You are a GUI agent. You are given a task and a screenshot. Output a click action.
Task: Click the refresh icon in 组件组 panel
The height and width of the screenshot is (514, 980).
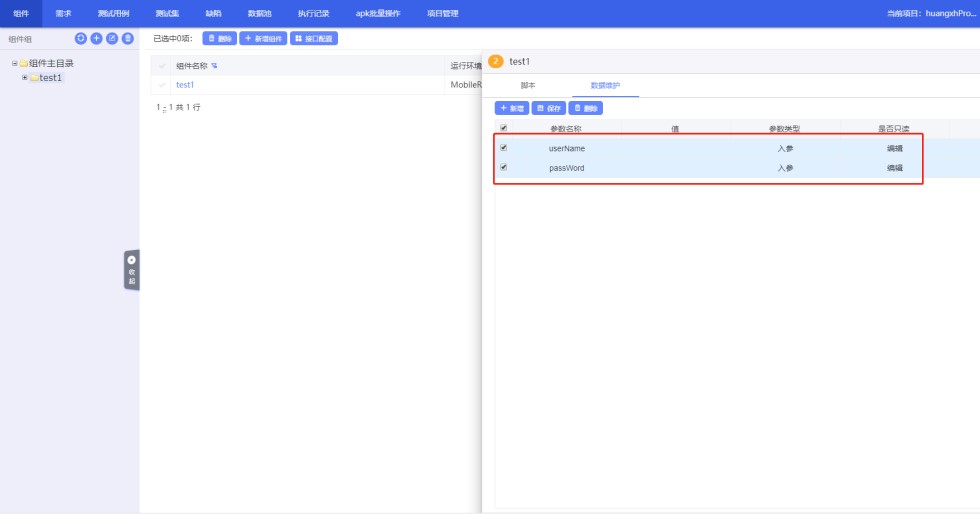81,38
